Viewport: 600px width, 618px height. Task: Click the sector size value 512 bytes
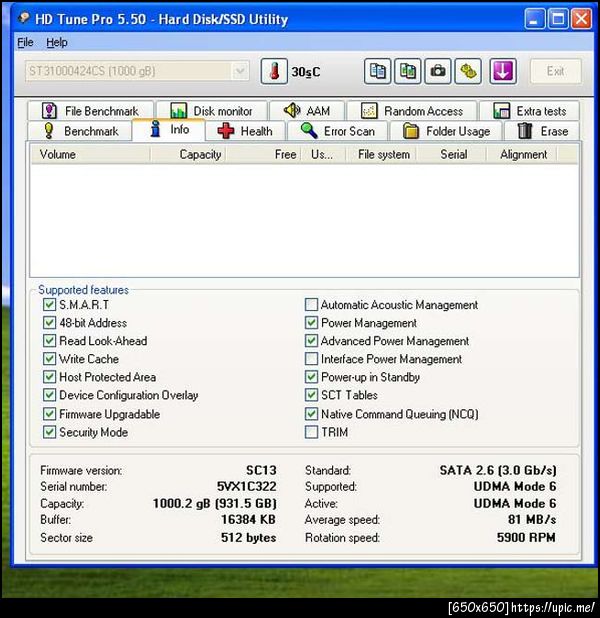[248, 538]
